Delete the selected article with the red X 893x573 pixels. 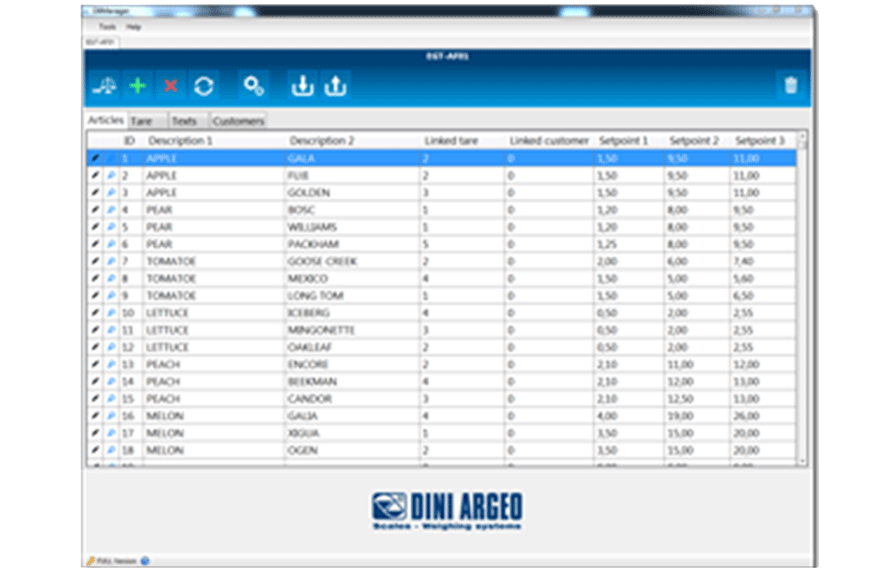(170, 87)
